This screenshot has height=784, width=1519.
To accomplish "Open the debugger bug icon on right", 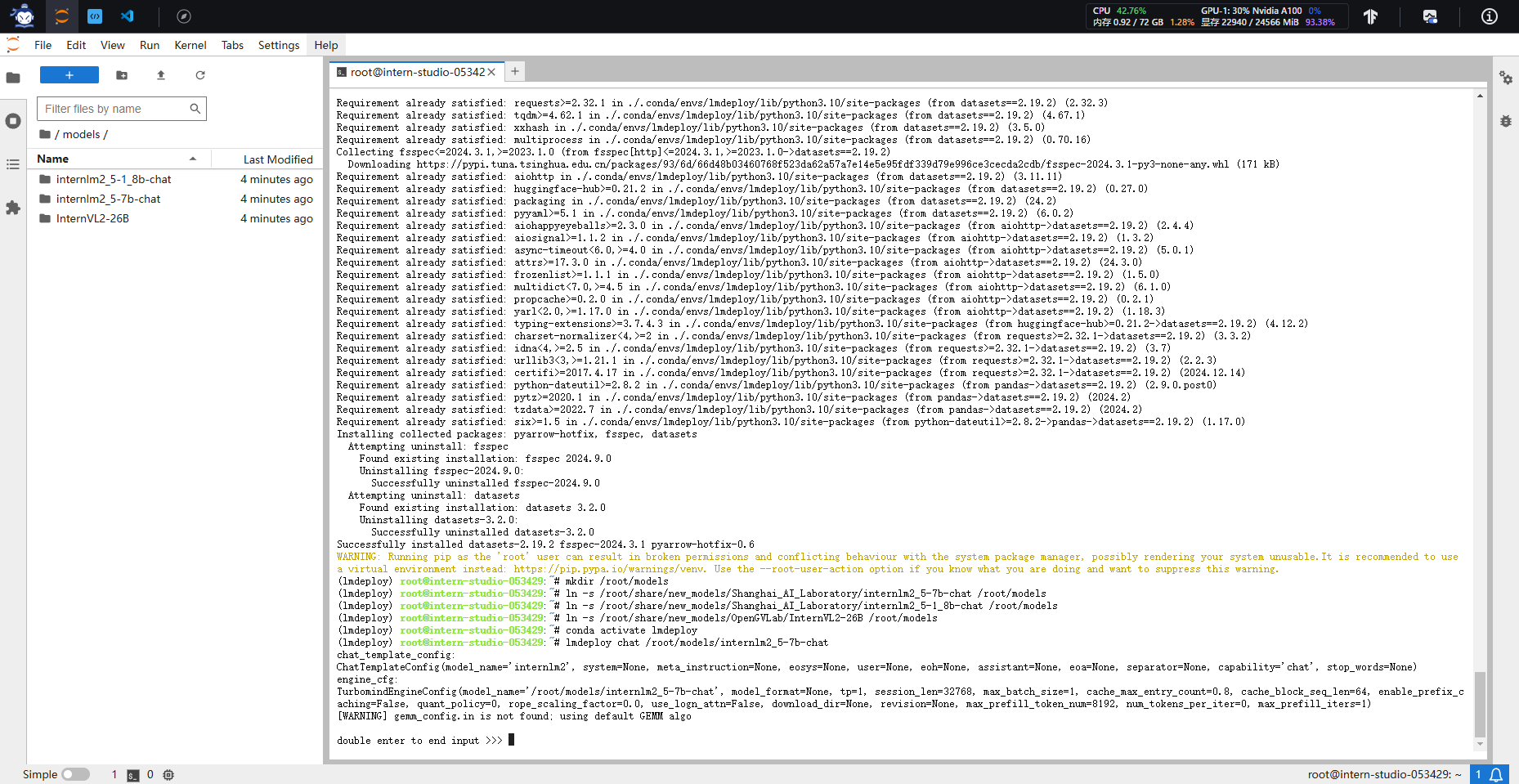I will 1506,121.
